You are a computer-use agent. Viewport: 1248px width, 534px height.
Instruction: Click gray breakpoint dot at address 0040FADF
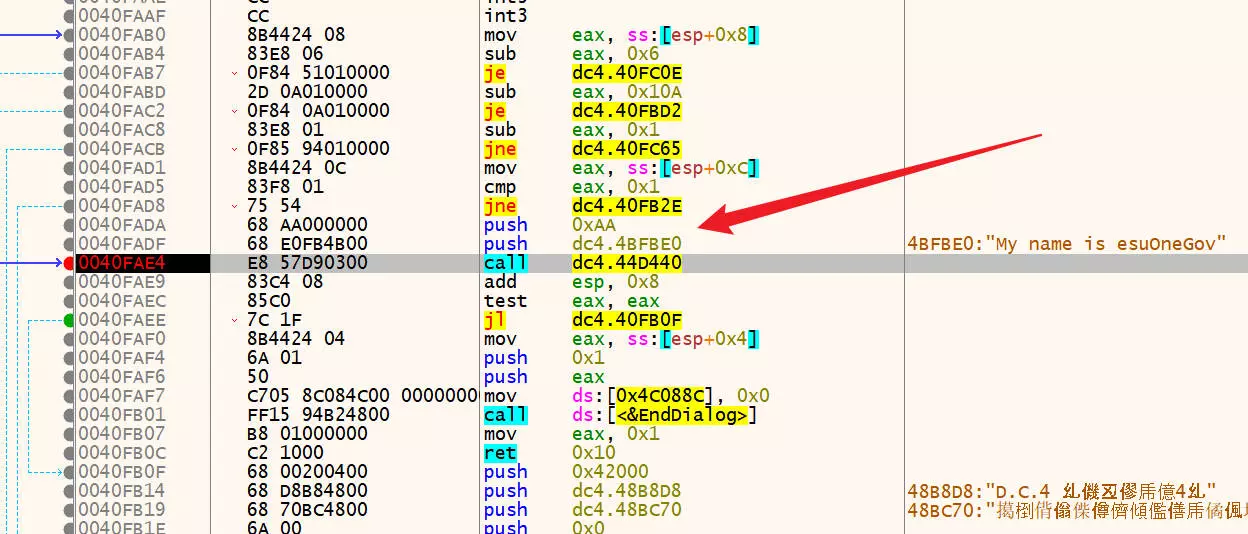68,244
